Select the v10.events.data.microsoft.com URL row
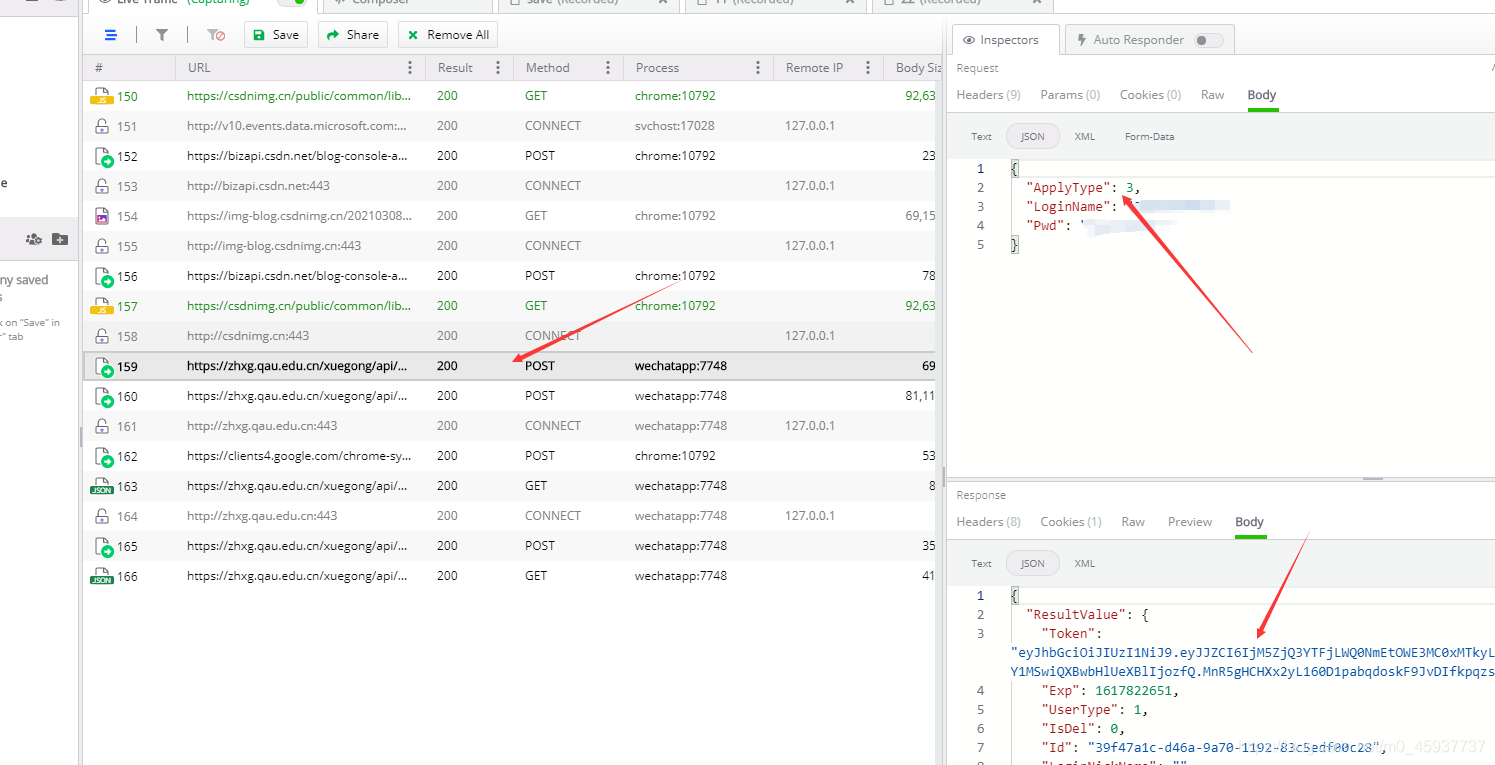This screenshot has width=1495, height=765. coord(297,126)
